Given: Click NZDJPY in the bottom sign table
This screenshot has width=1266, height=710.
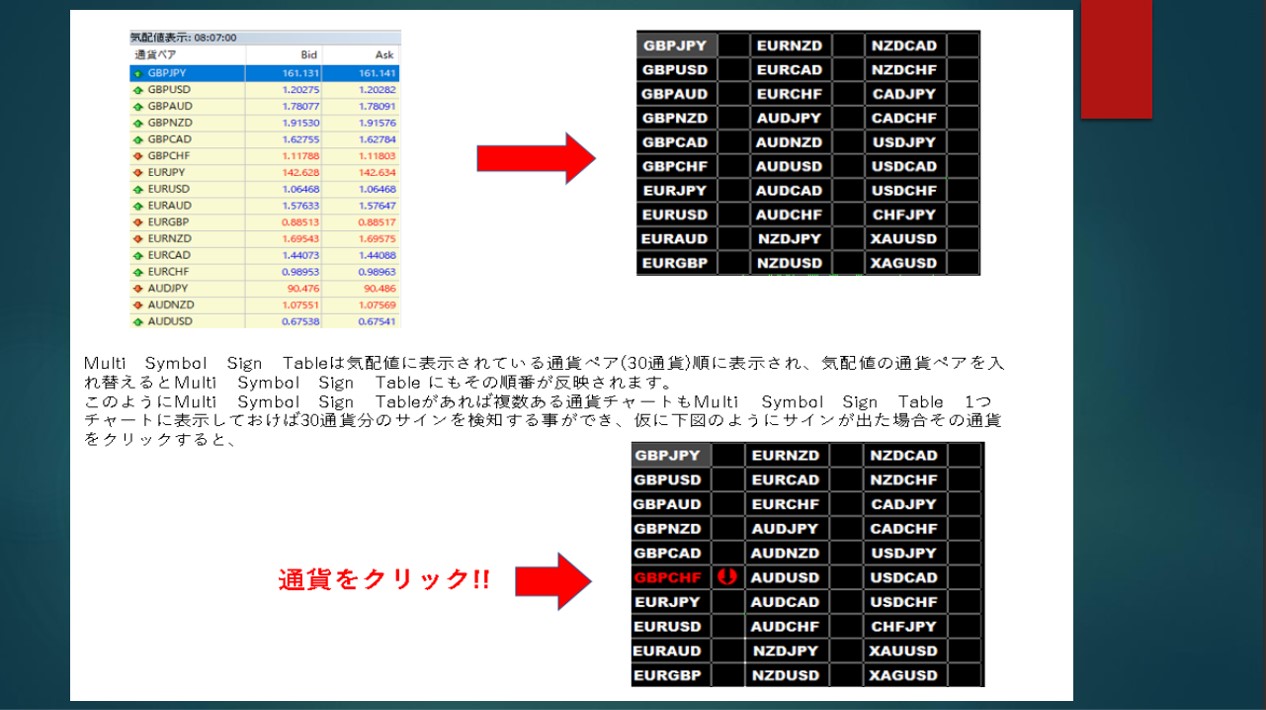Looking at the screenshot, I should point(785,650).
